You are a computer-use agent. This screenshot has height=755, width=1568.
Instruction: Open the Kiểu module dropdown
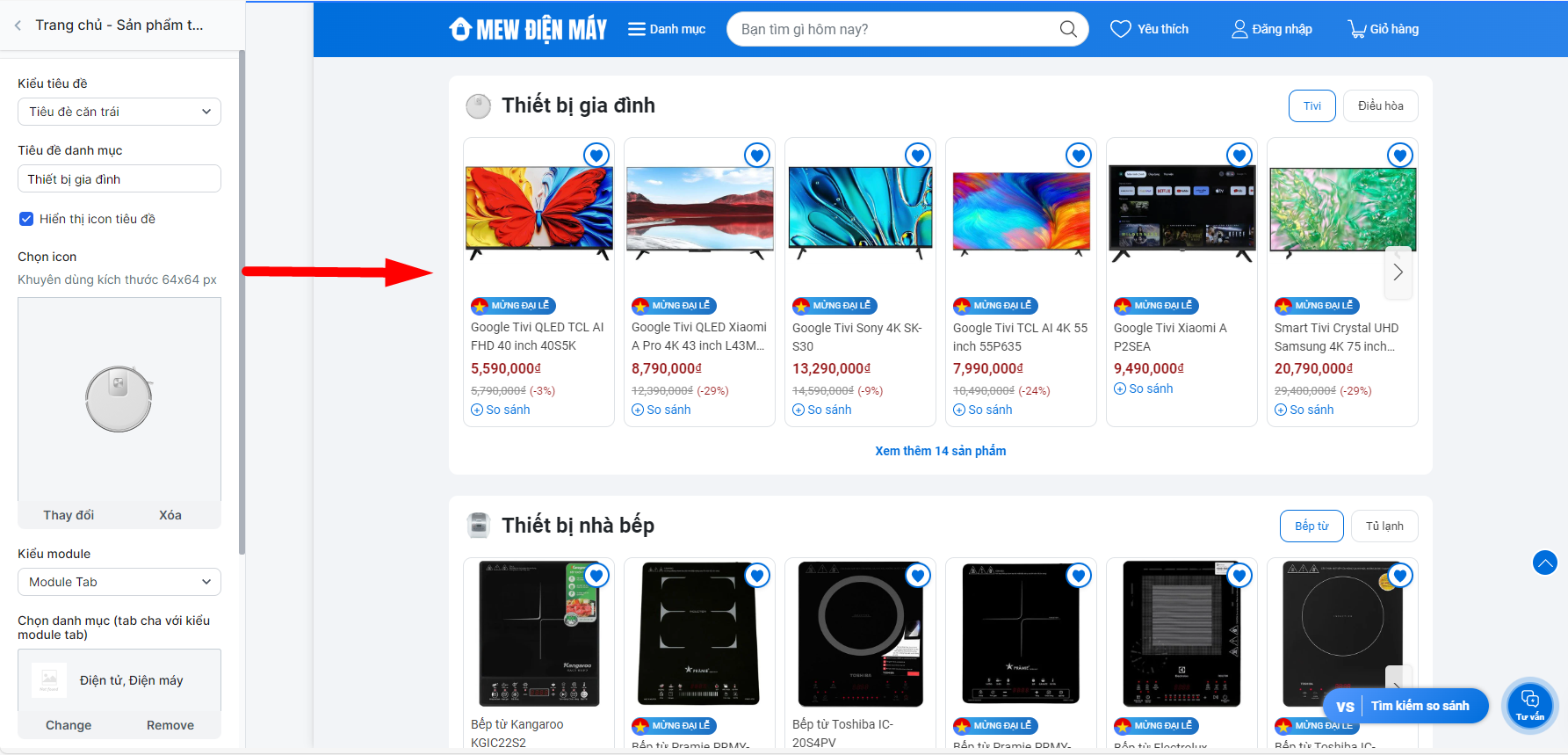[x=119, y=582]
